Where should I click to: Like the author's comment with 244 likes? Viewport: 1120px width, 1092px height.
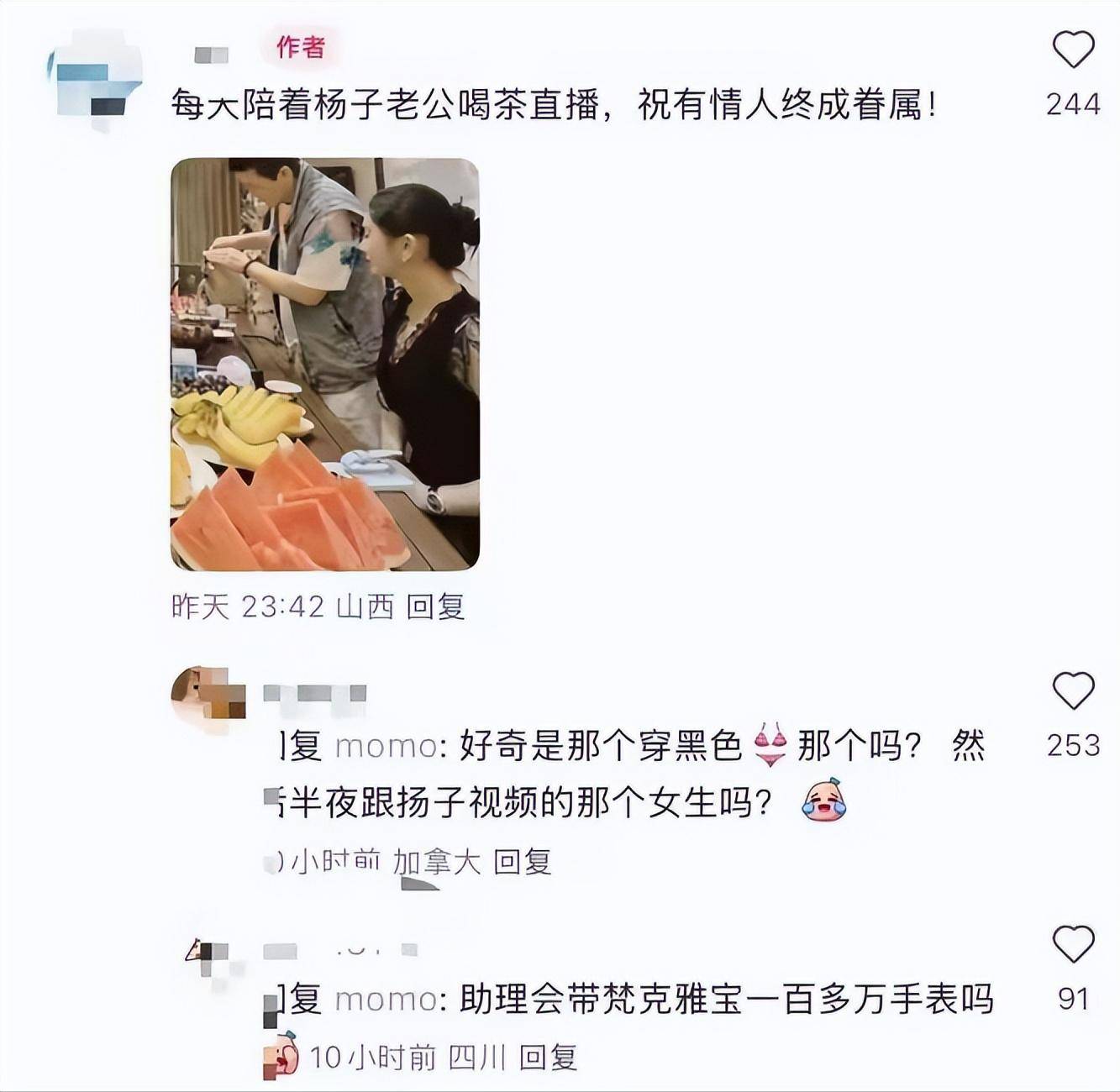[x=1073, y=50]
